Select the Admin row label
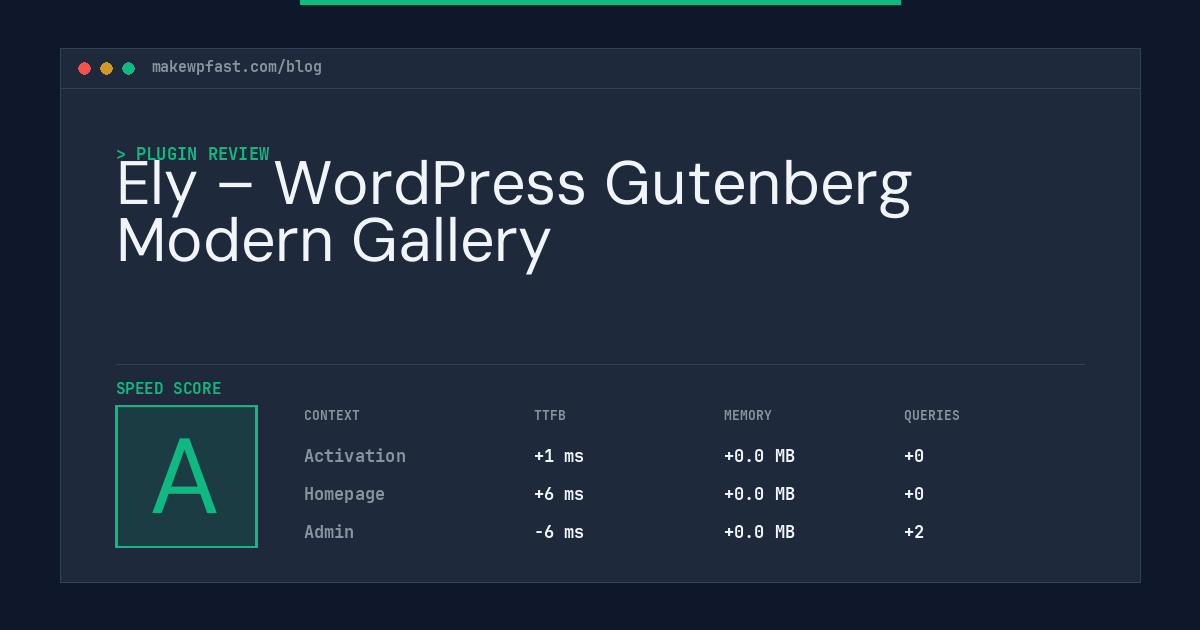Image resolution: width=1200 pixels, height=630 pixels. tap(329, 532)
